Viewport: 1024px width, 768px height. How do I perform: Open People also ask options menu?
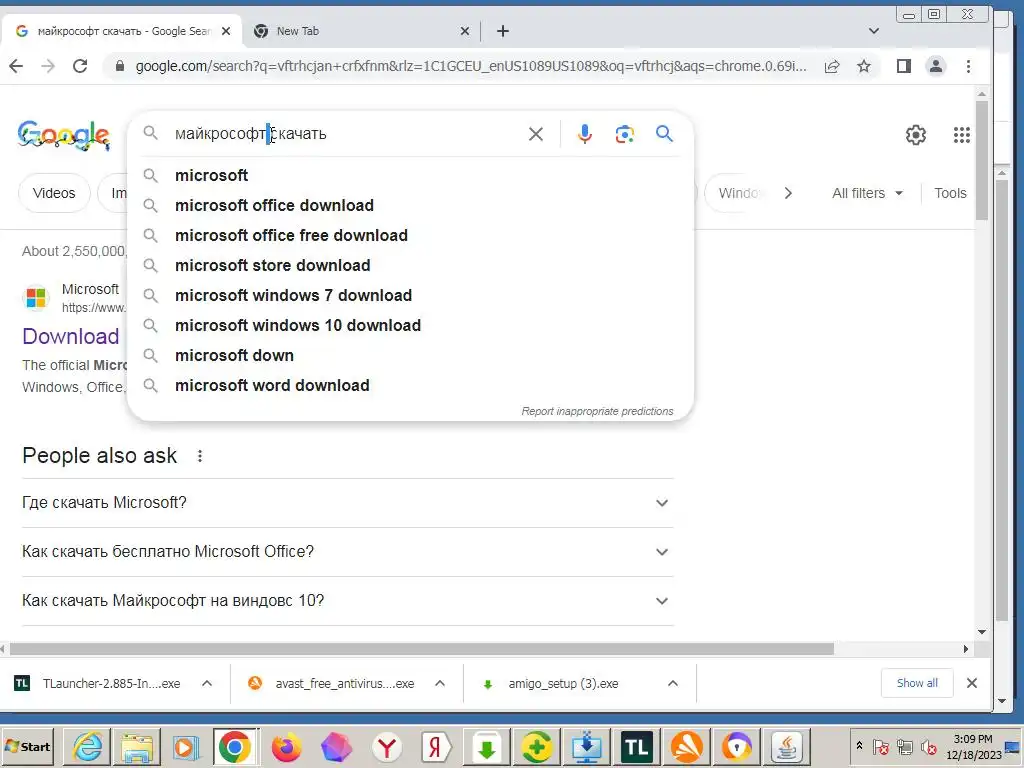(200, 456)
